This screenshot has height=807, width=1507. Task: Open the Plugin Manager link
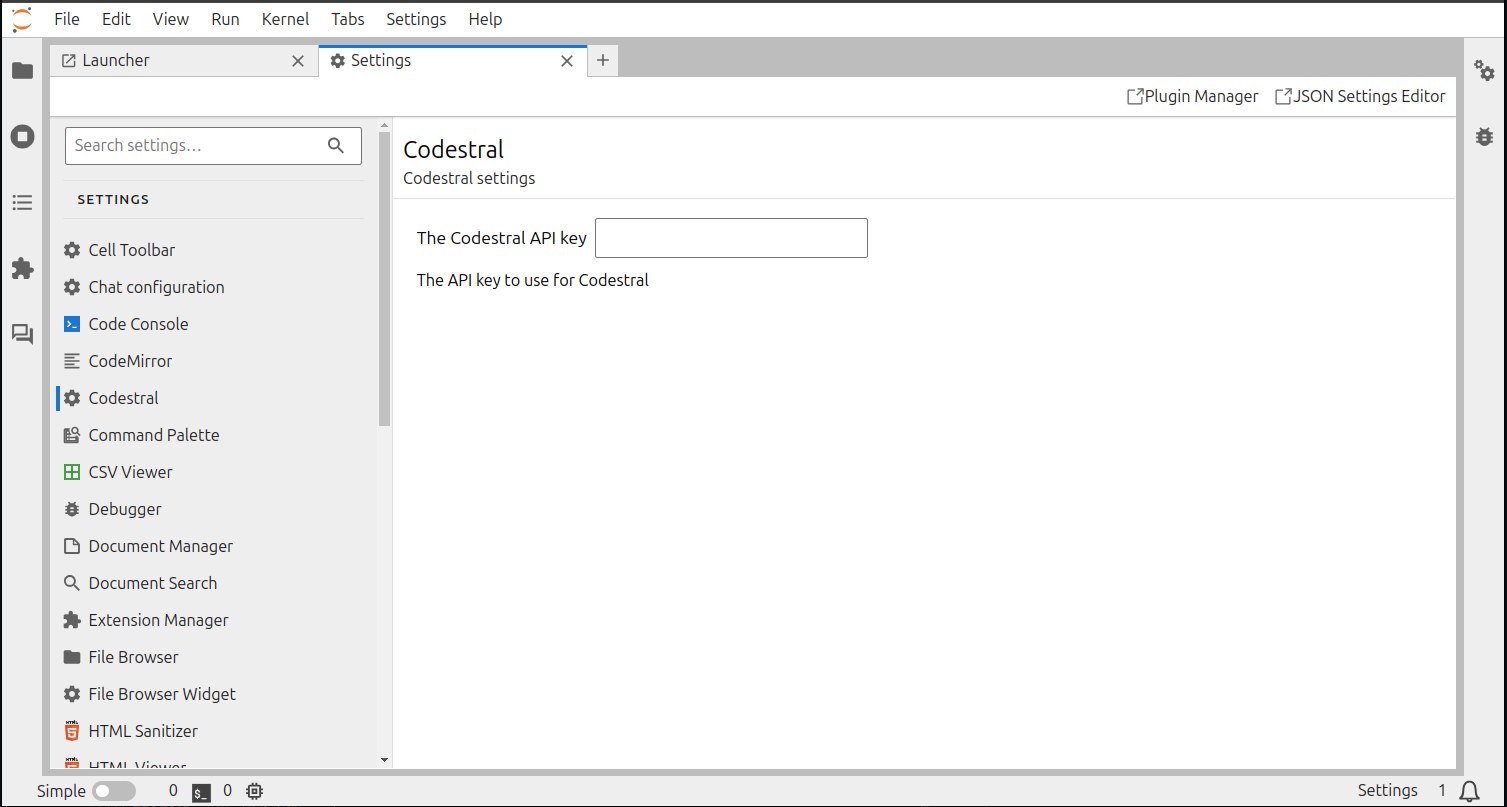pyautogui.click(x=1193, y=96)
